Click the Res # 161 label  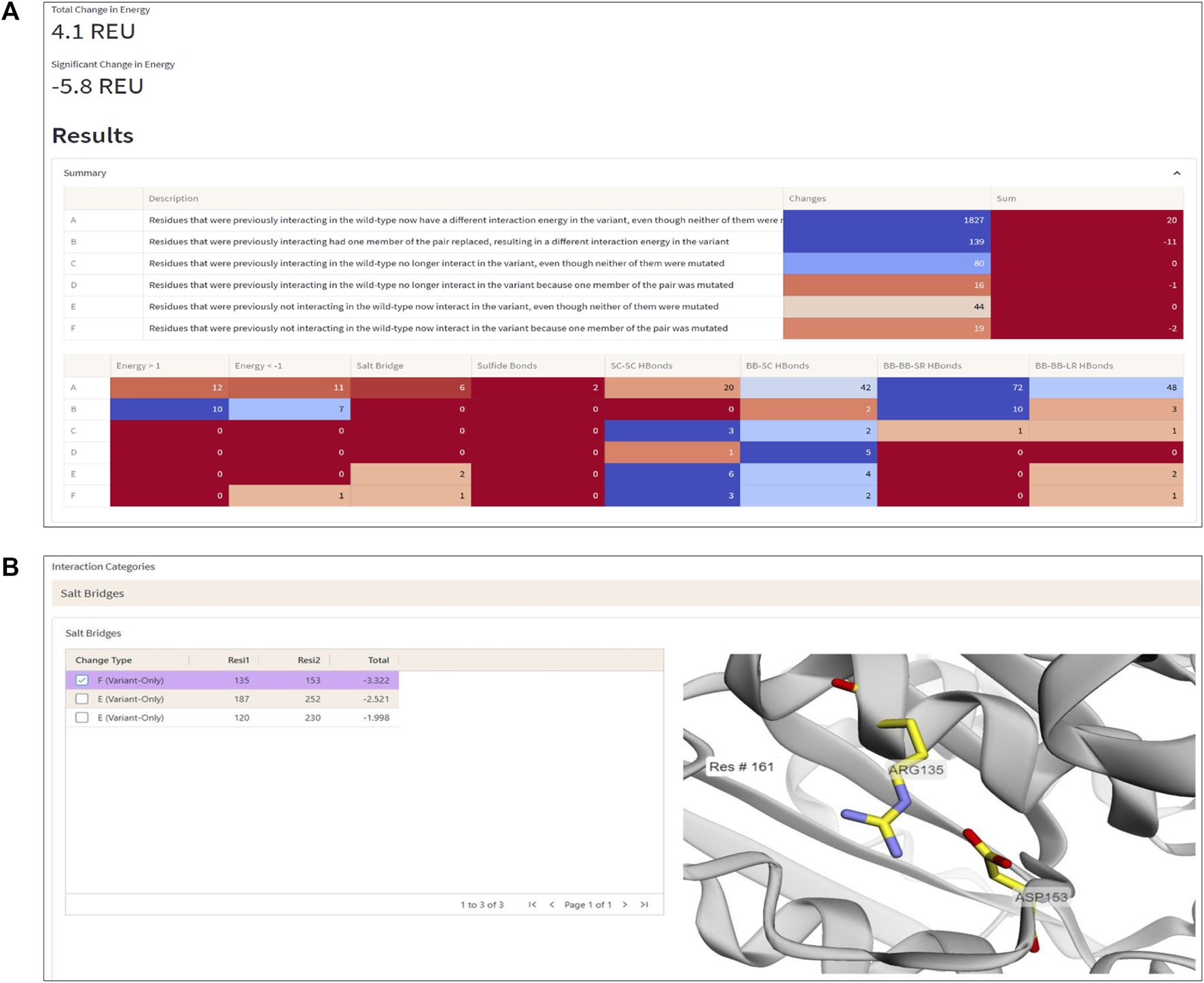point(741,767)
